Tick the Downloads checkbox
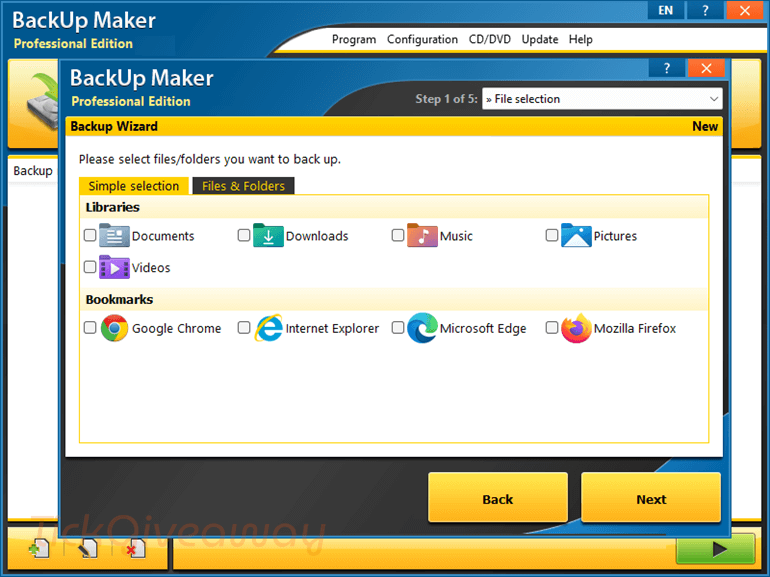The width and height of the screenshot is (770, 577). [x=244, y=235]
